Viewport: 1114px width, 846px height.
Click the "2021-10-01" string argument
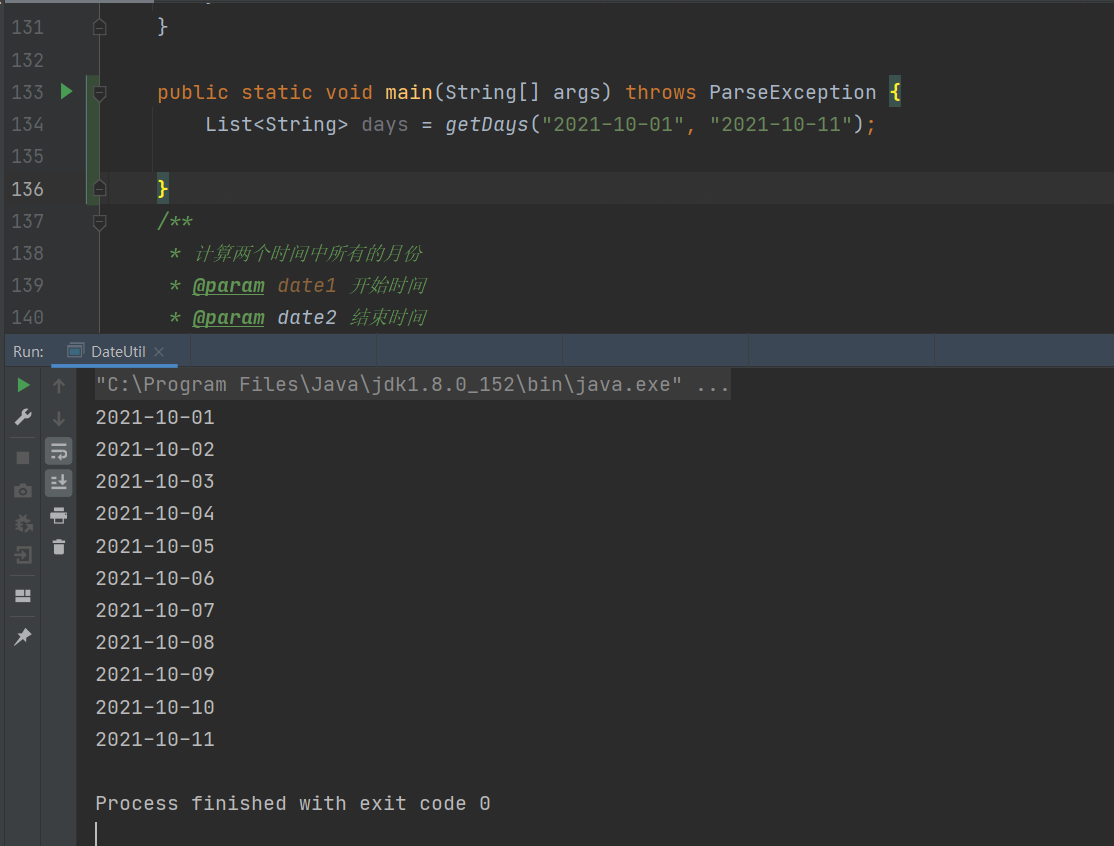tap(612, 124)
